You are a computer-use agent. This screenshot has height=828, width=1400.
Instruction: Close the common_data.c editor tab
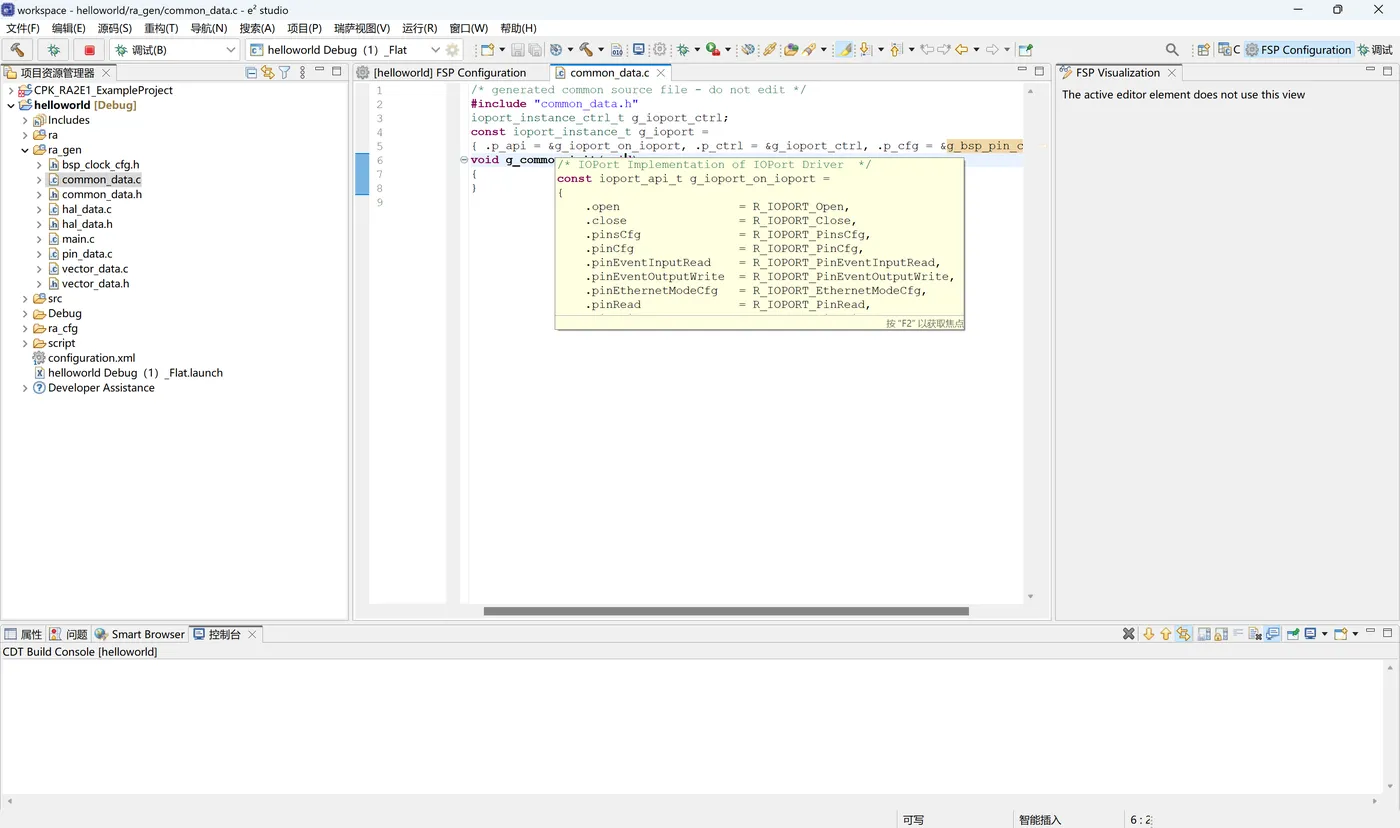point(661,73)
